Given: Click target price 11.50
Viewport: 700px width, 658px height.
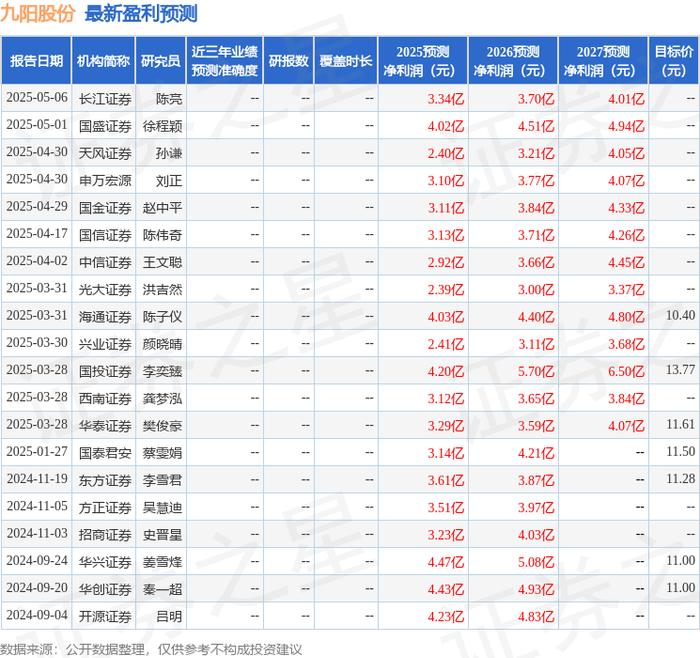Looking at the screenshot, I should (680, 452).
